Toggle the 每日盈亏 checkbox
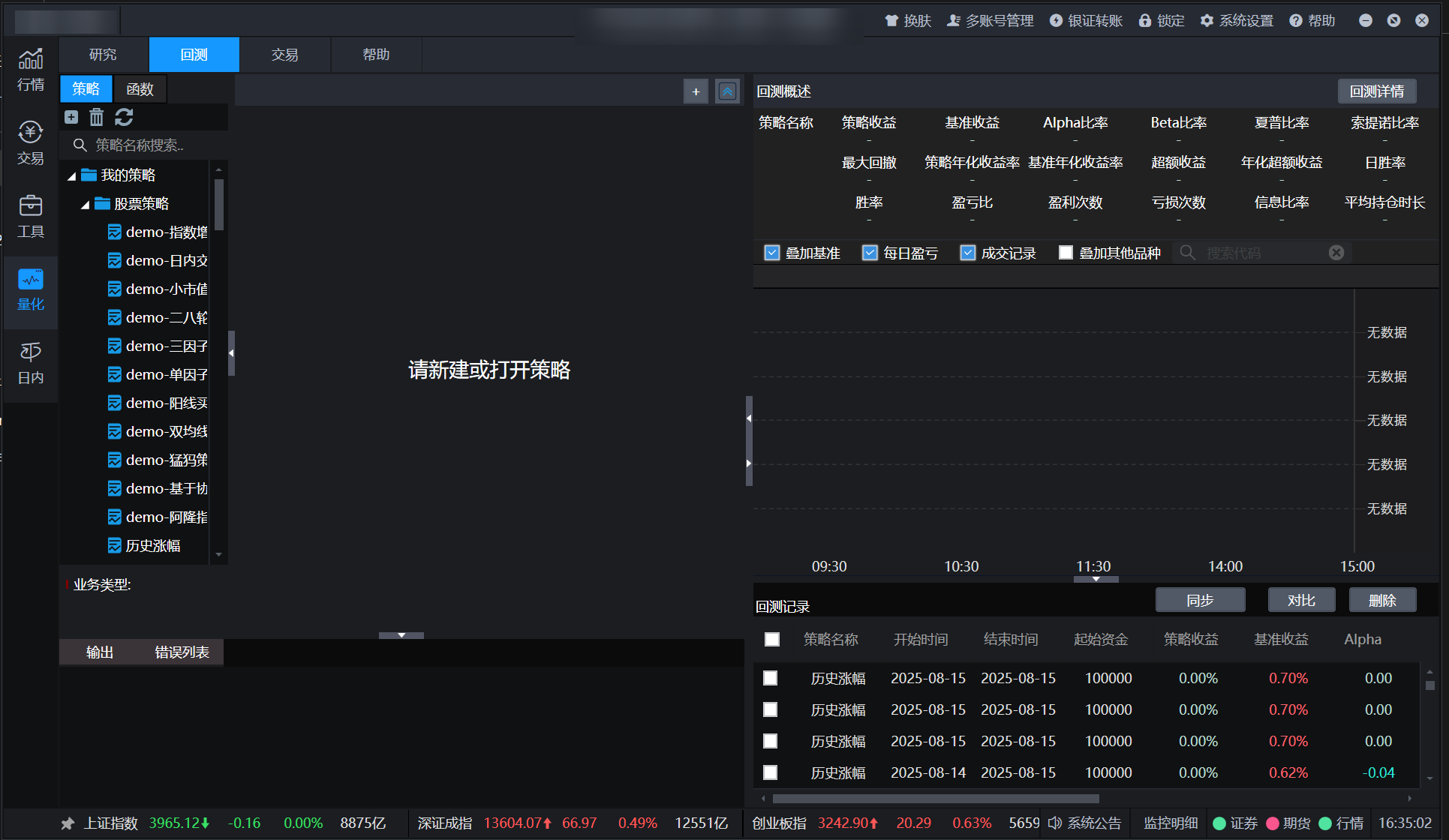Viewport: 1449px width, 840px height. coord(870,253)
